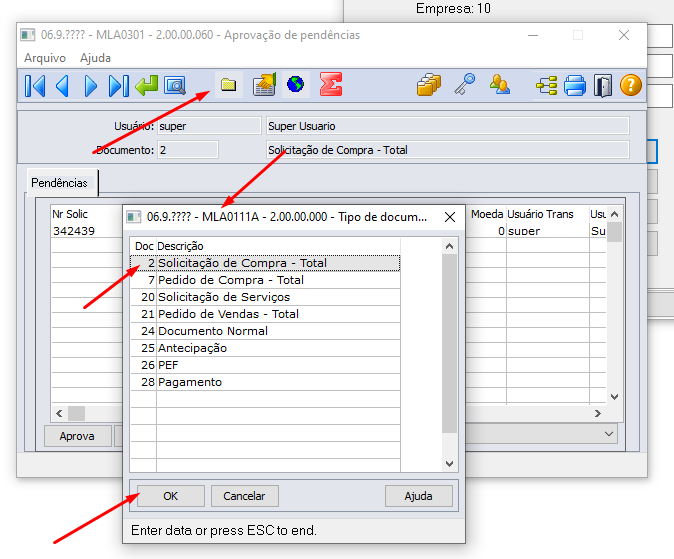Click the Doc column header
Viewport: 674px width, 559px height.
click(144, 246)
